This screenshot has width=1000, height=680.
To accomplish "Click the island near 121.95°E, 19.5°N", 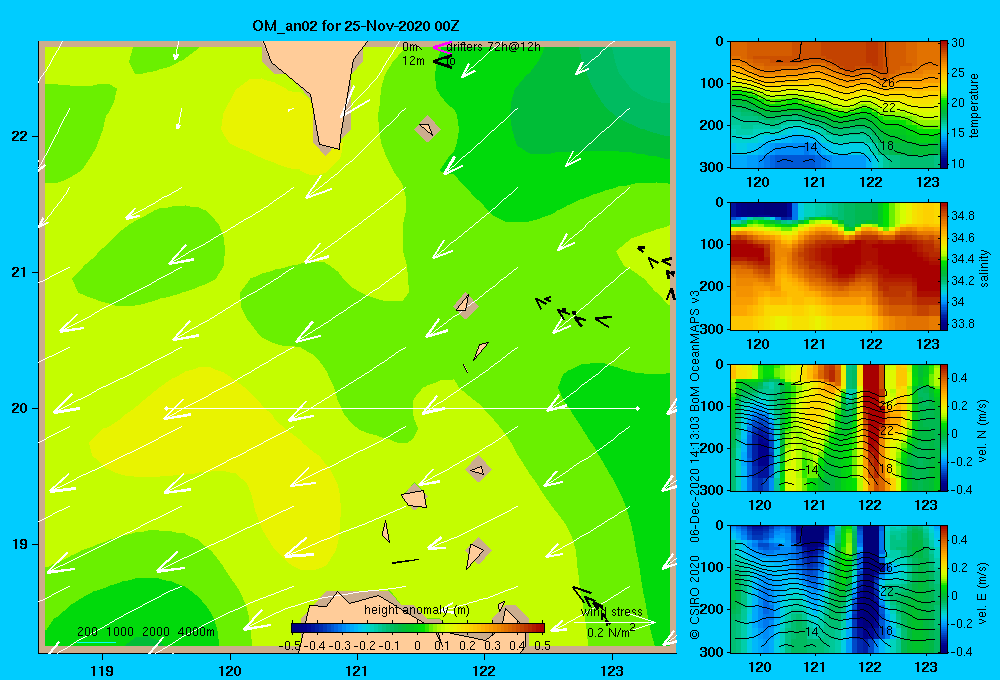I will coord(478,470).
